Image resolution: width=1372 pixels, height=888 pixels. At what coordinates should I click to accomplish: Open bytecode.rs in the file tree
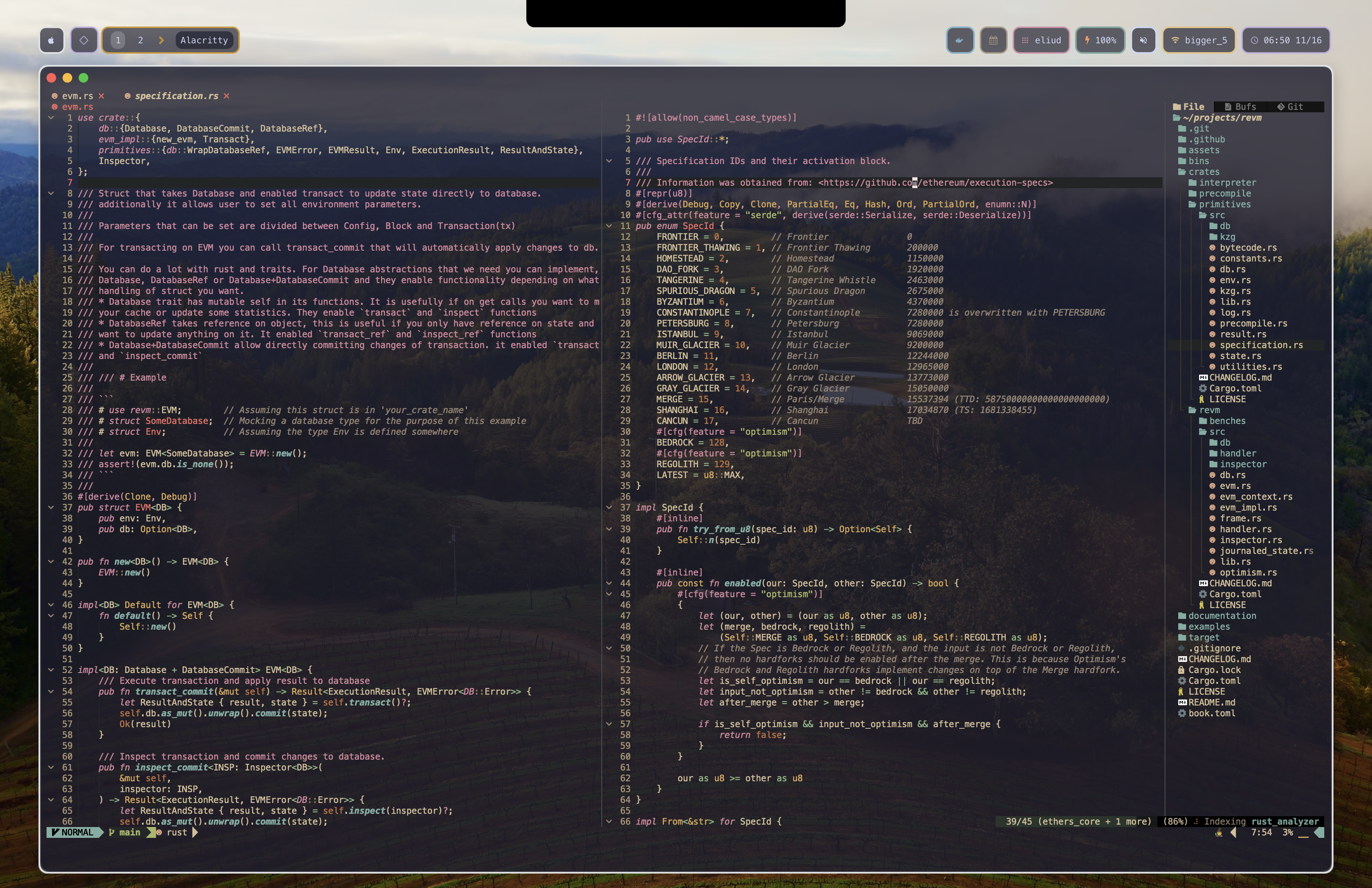coord(1248,248)
